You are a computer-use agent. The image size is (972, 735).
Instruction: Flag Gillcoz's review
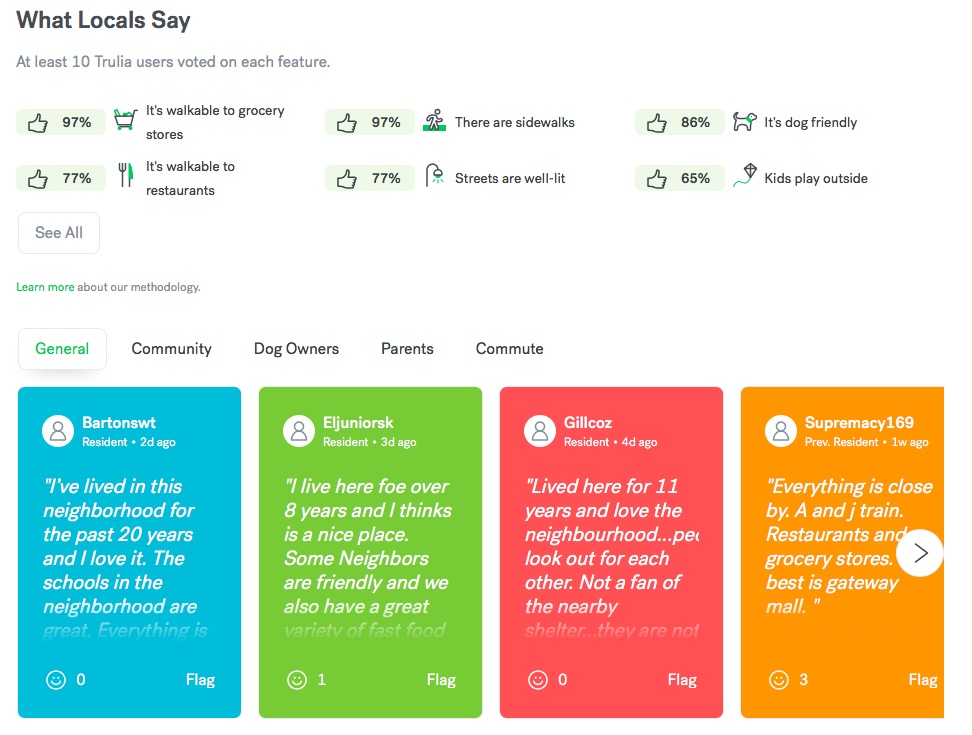[x=682, y=679]
